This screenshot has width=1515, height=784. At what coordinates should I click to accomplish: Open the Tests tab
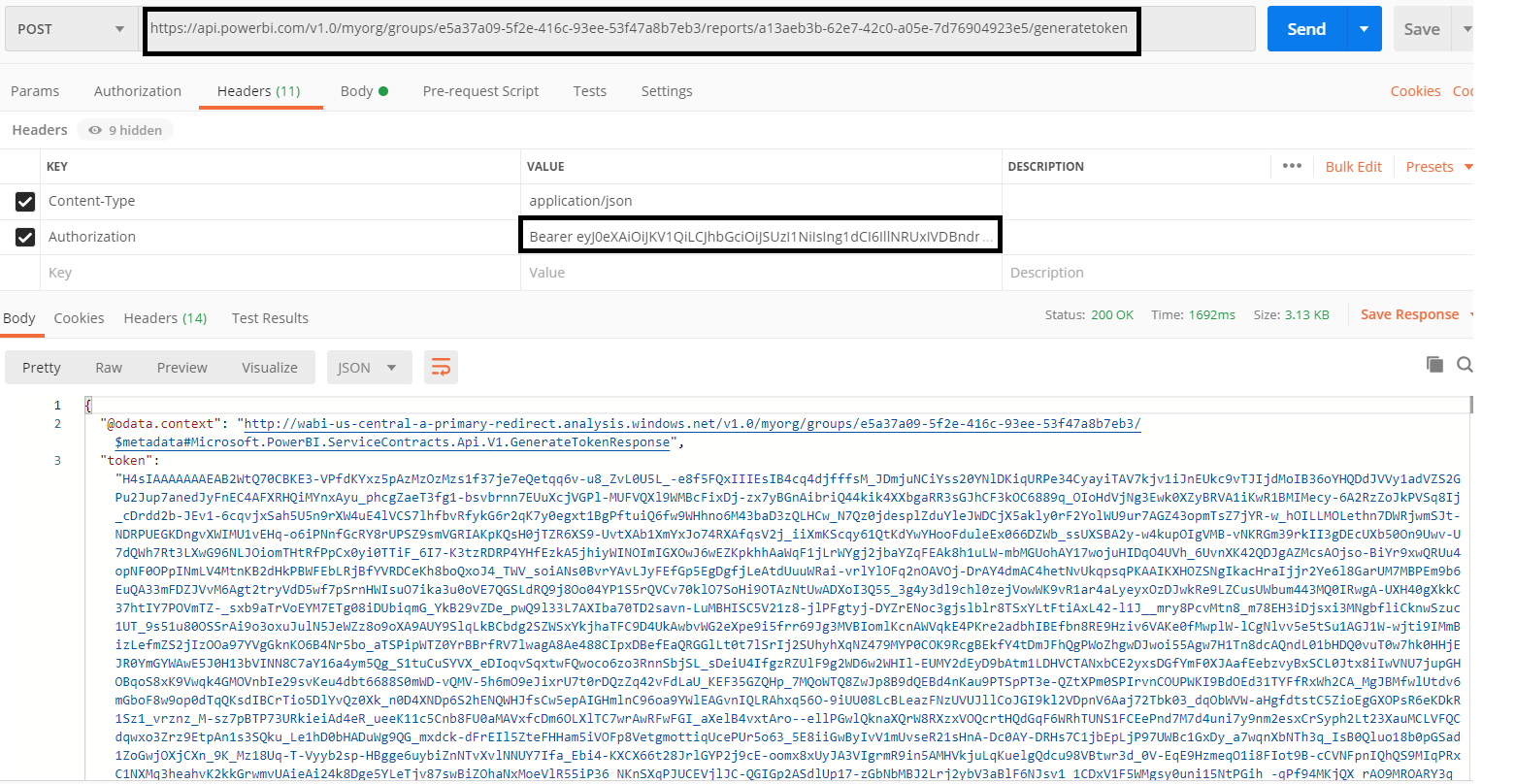click(589, 91)
